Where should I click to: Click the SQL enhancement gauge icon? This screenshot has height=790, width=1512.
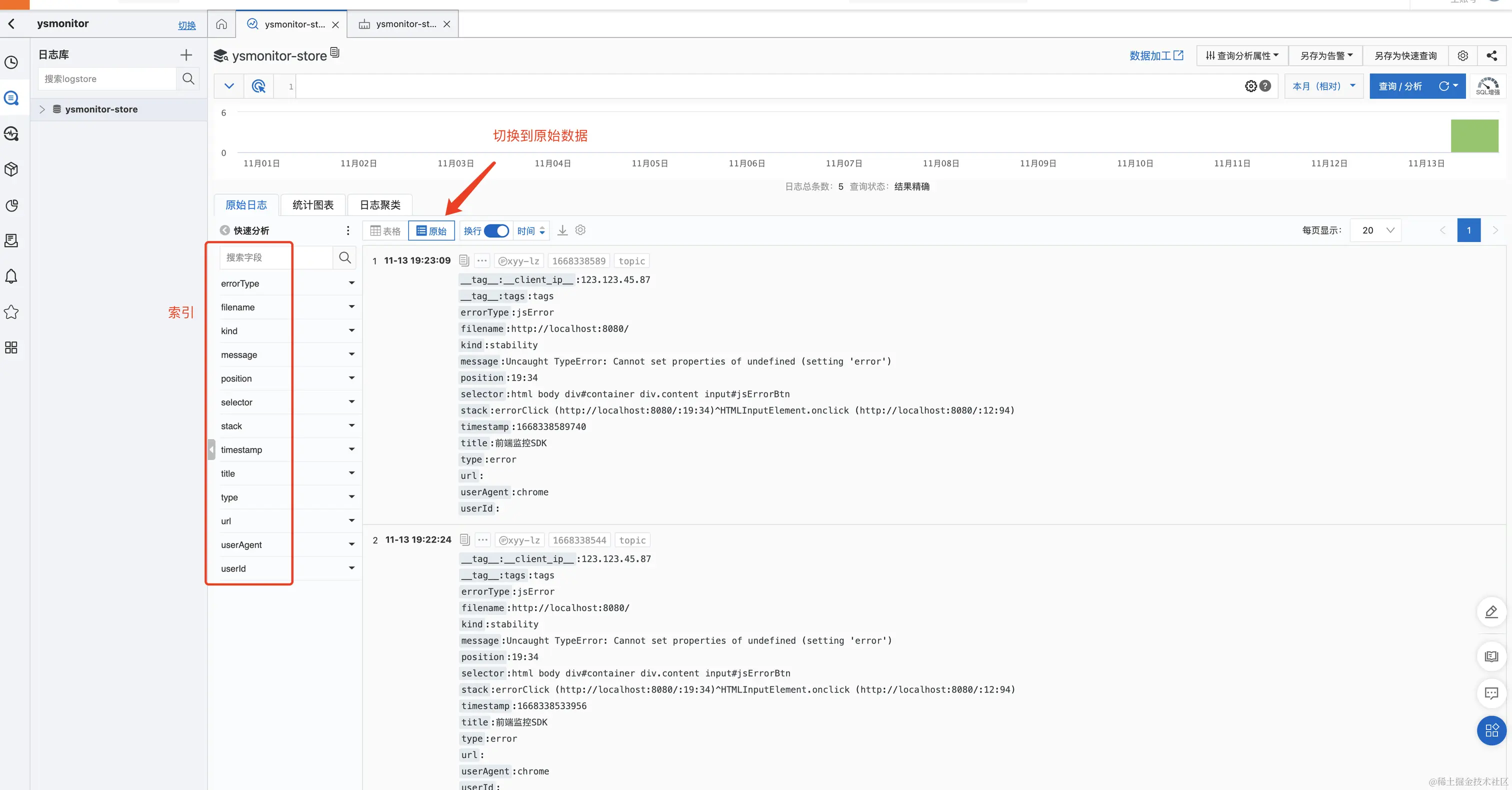pyautogui.click(x=1487, y=85)
